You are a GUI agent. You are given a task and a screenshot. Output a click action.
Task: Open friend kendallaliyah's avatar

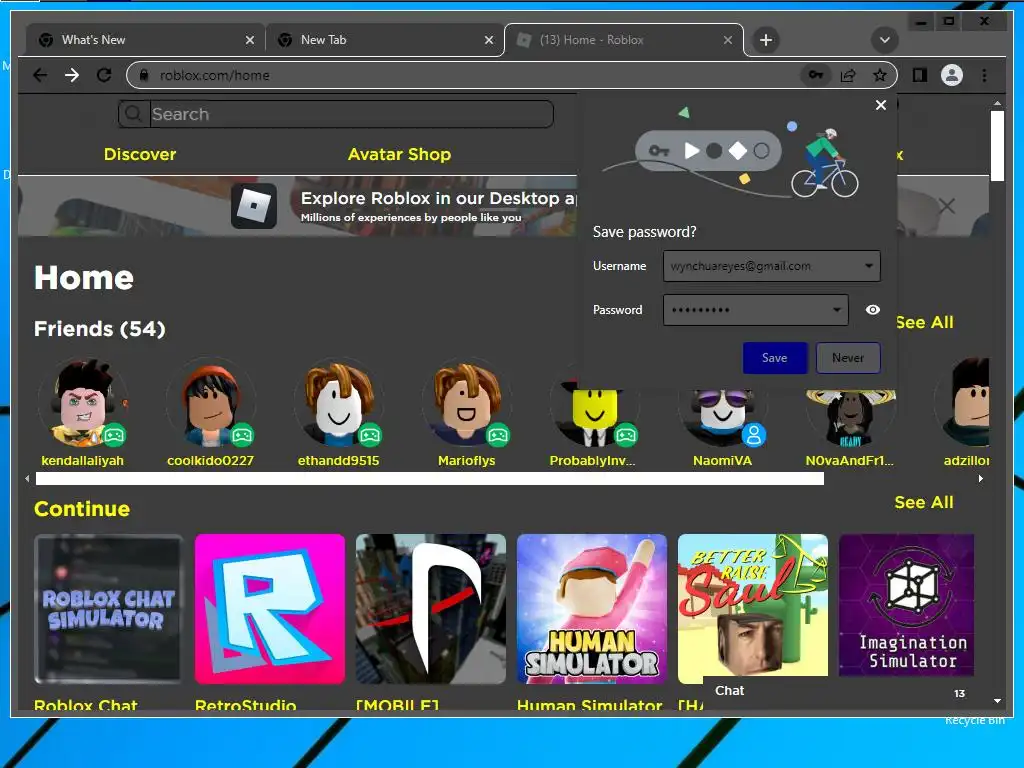(x=82, y=402)
